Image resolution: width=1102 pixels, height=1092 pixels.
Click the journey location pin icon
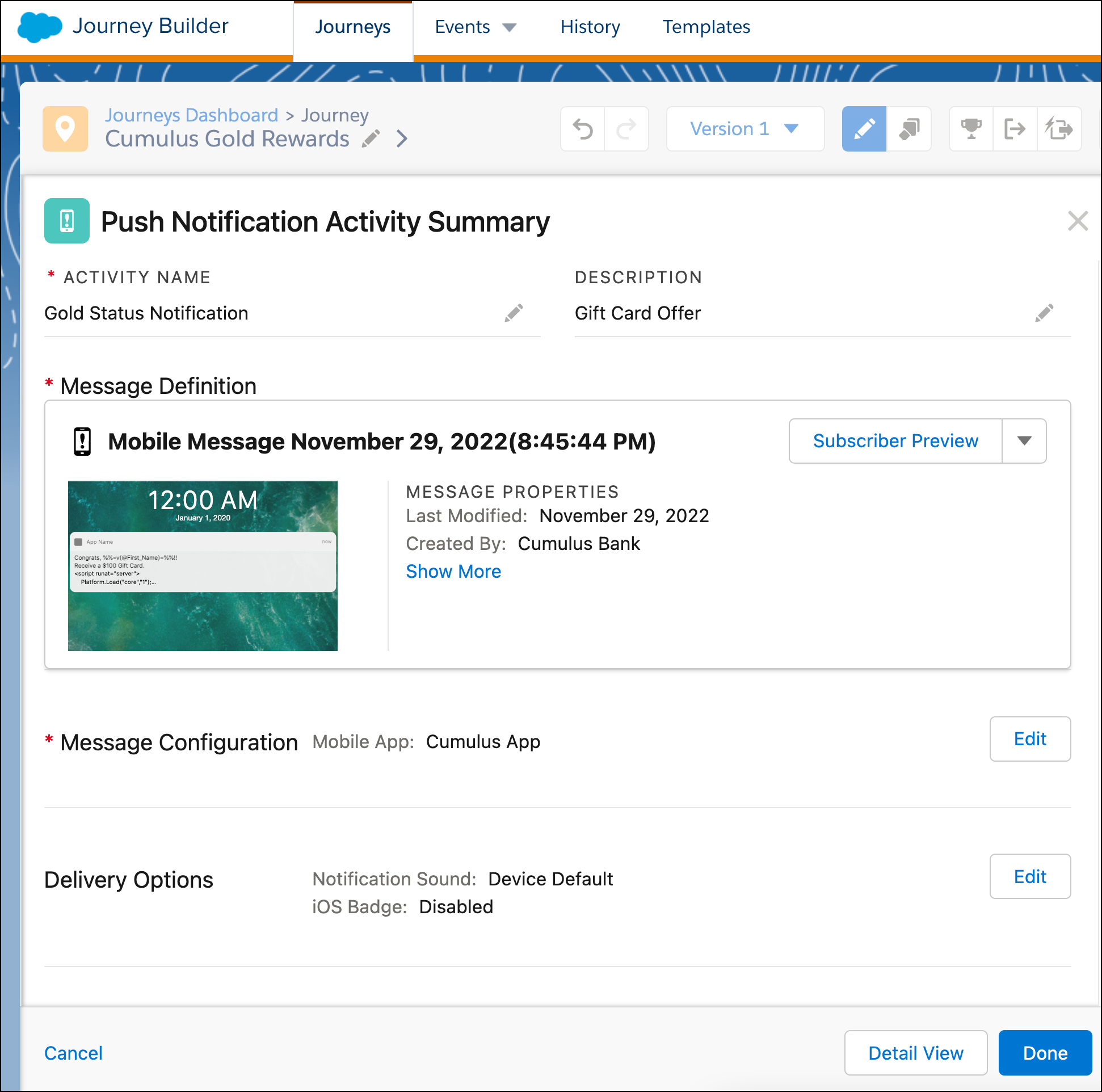click(x=65, y=129)
